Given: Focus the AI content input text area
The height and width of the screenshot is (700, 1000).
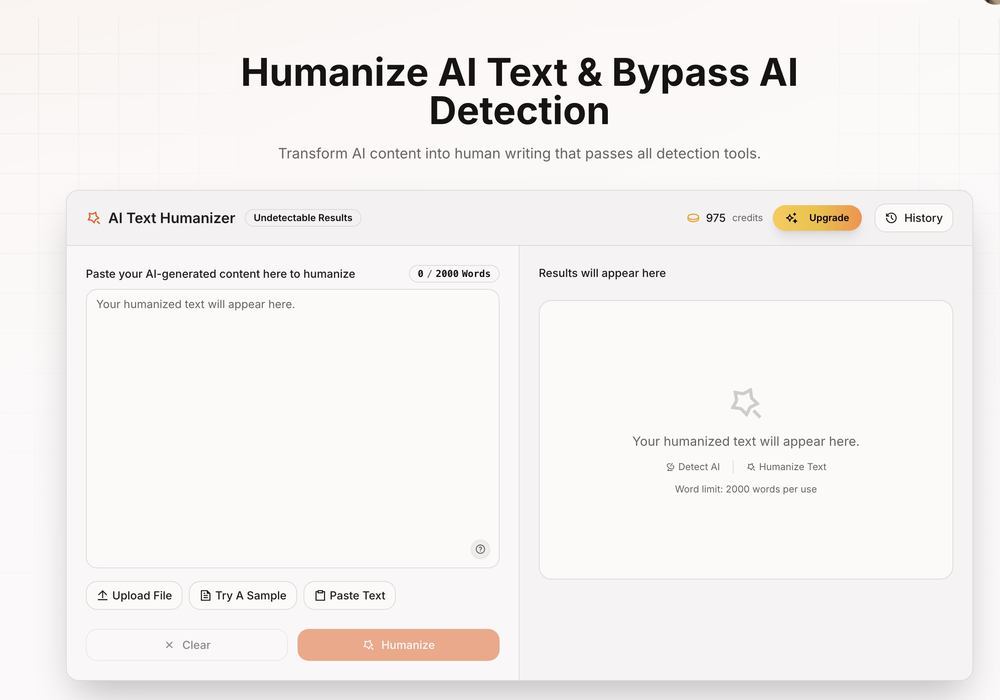Looking at the screenshot, I should 293,428.
